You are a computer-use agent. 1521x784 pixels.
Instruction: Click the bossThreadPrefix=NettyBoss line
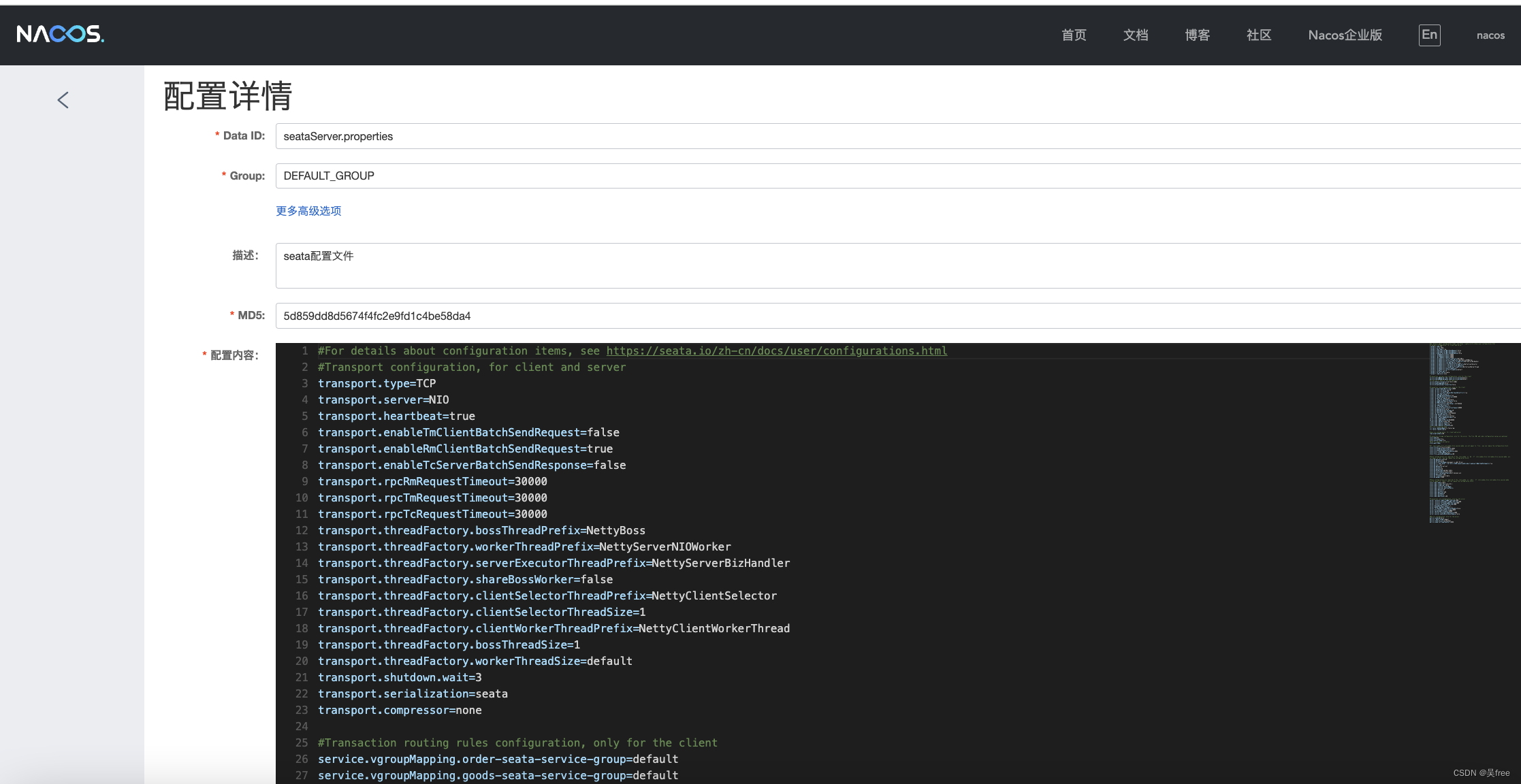481,531
